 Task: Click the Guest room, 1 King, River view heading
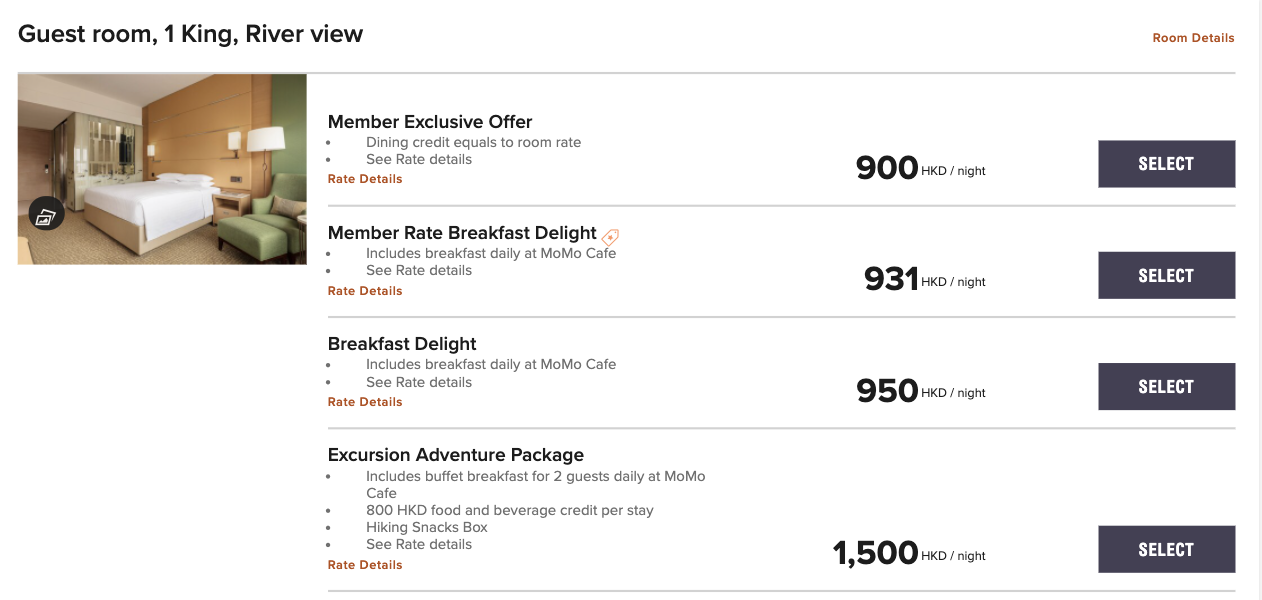coord(190,34)
